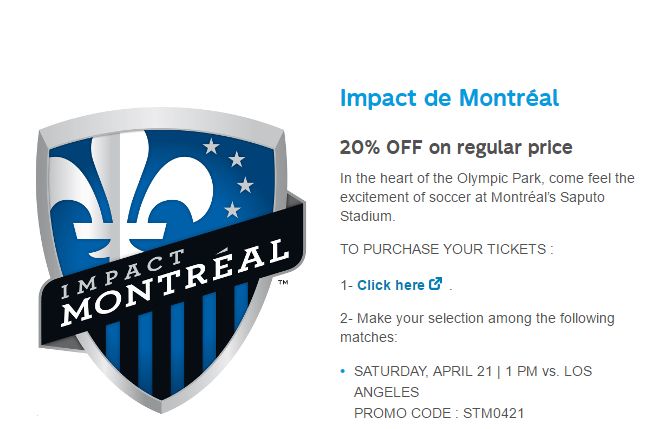The height and width of the screenshot is (429, 656).
Task: Click the Olympic Park description paragraph
Action: (487, 197)
